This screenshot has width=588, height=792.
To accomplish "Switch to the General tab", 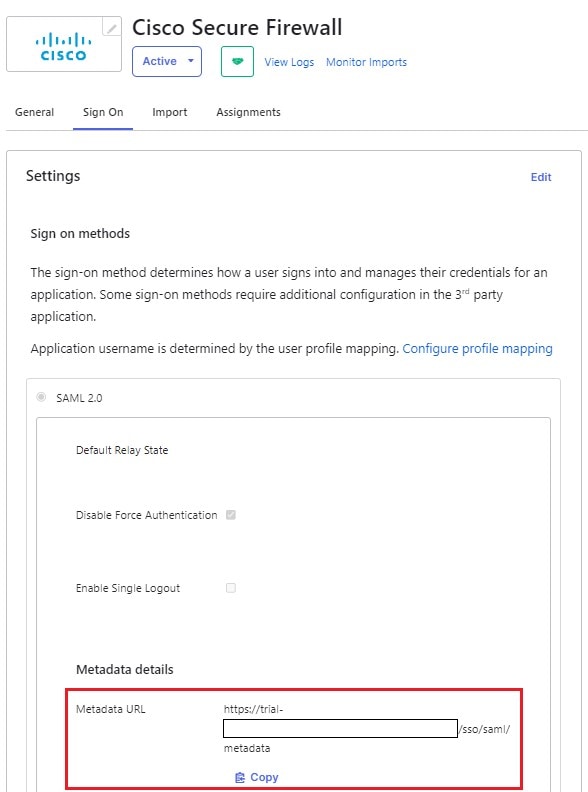I will pyautogui.click(x=34, y=112).
